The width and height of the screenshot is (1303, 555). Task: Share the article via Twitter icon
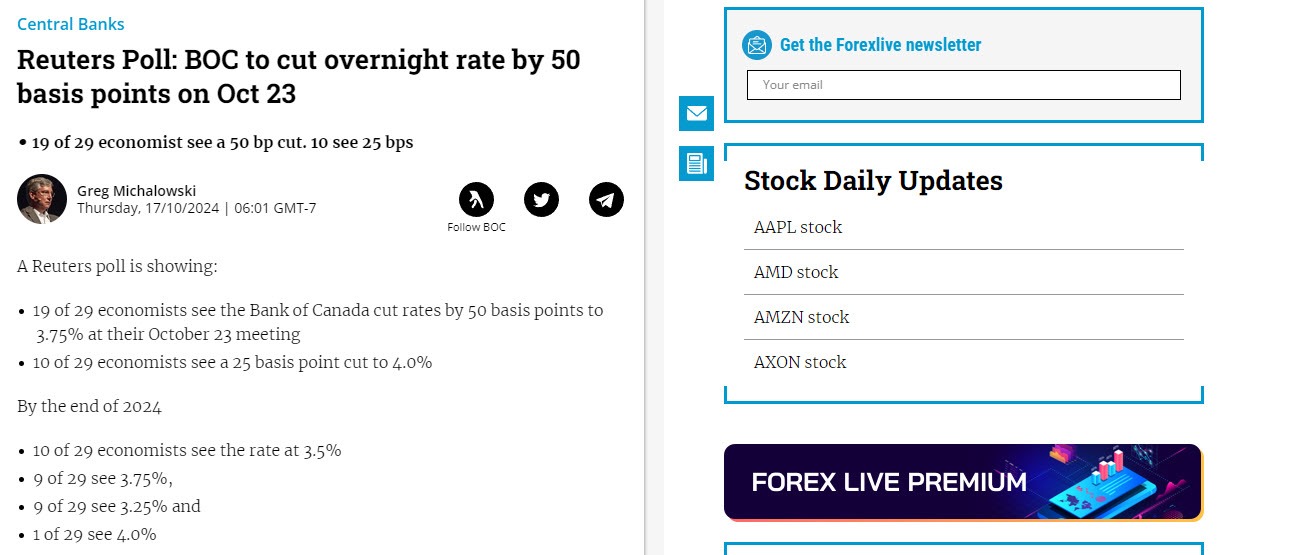tap(541, 199)
